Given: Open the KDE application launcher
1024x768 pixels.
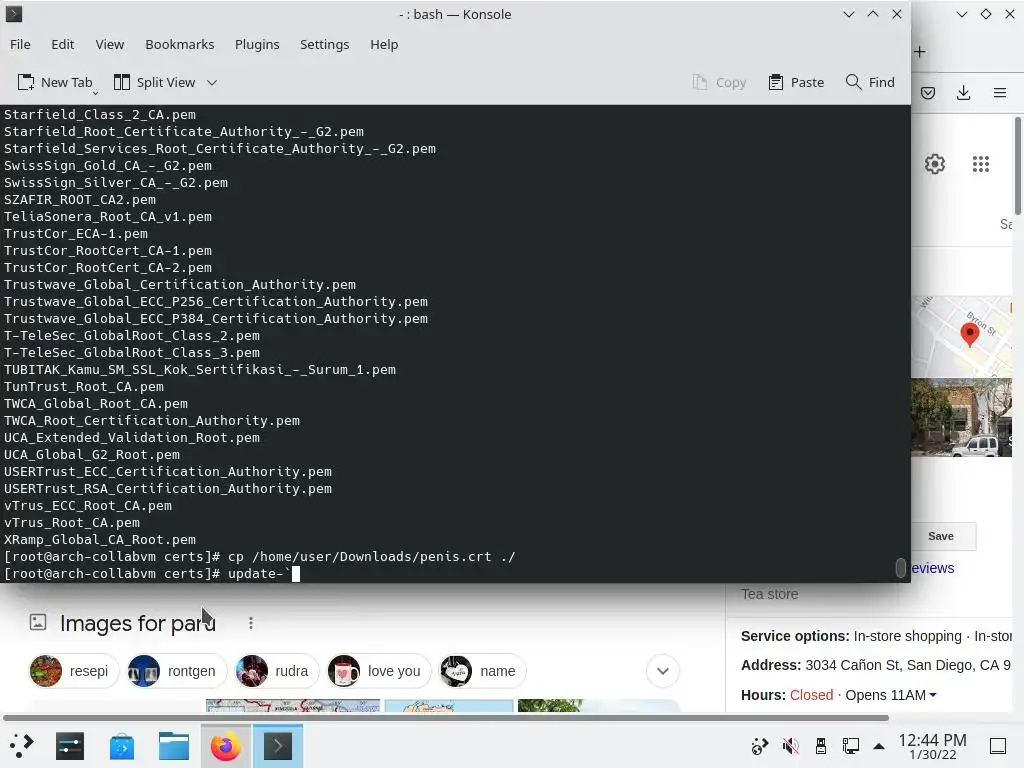Looking at the screenshot, I should click(22, 746).
